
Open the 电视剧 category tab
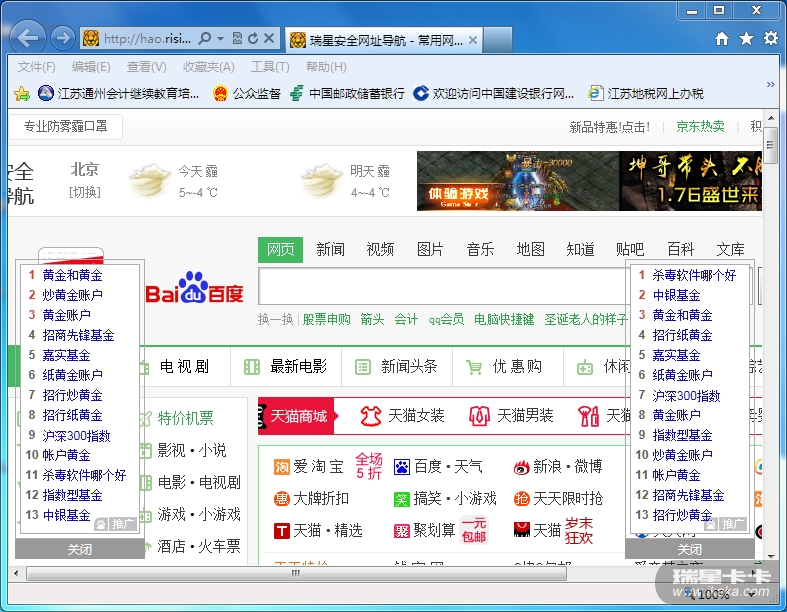[185, 367]
